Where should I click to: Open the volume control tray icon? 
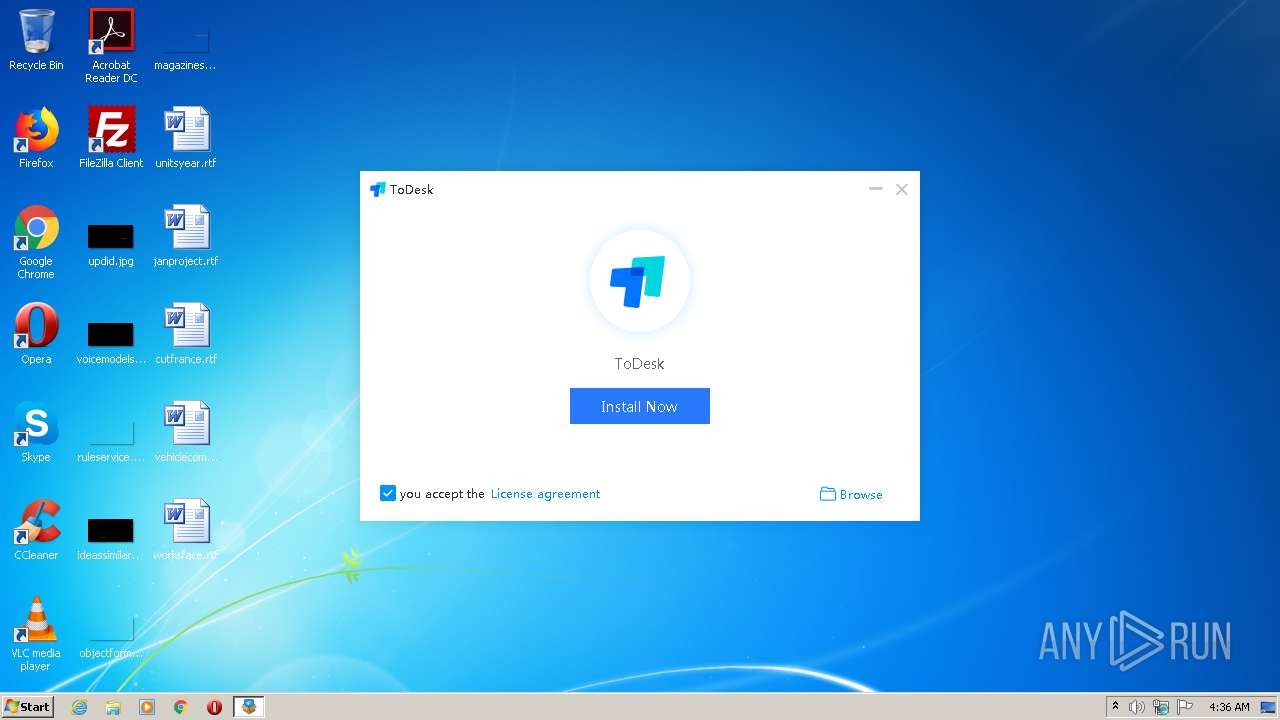click(1137, 707)
